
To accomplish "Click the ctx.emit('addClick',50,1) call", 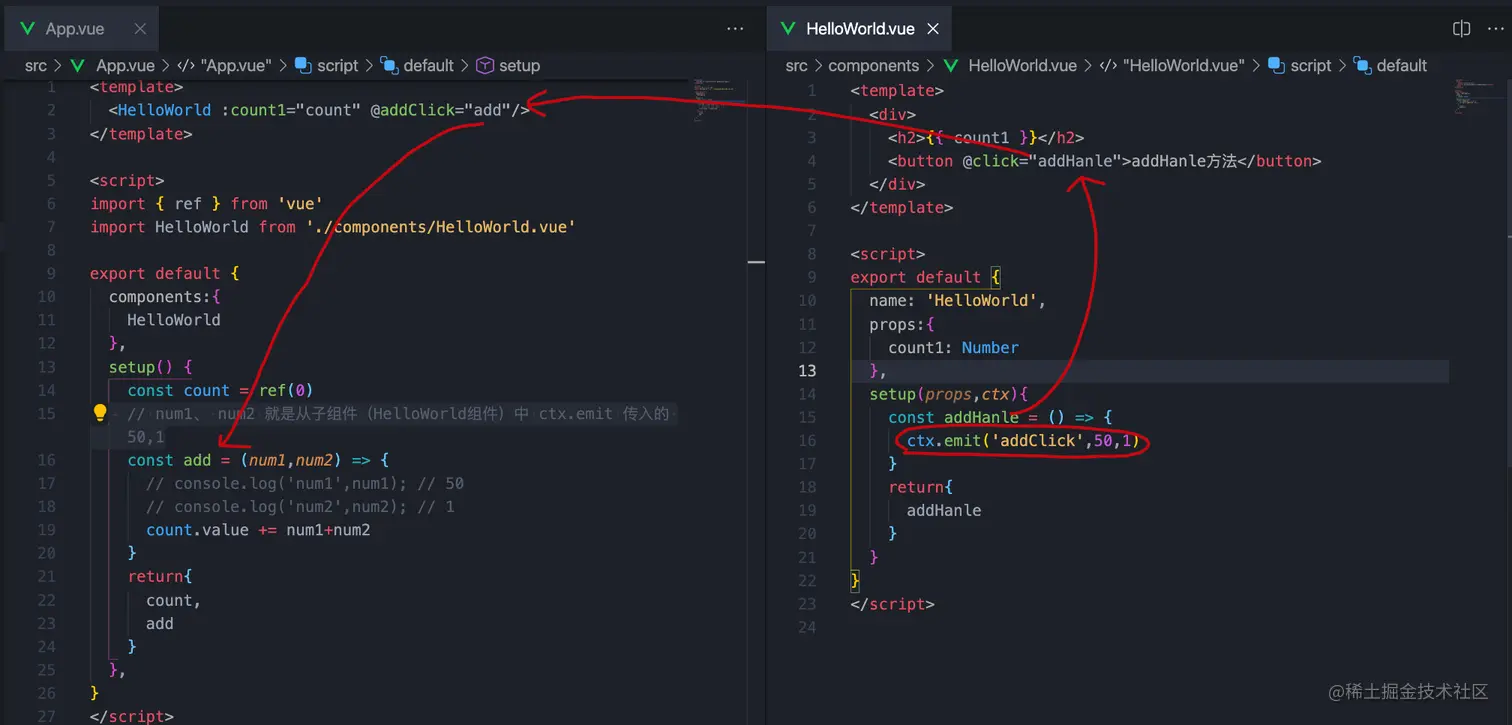I will 1023,441.
